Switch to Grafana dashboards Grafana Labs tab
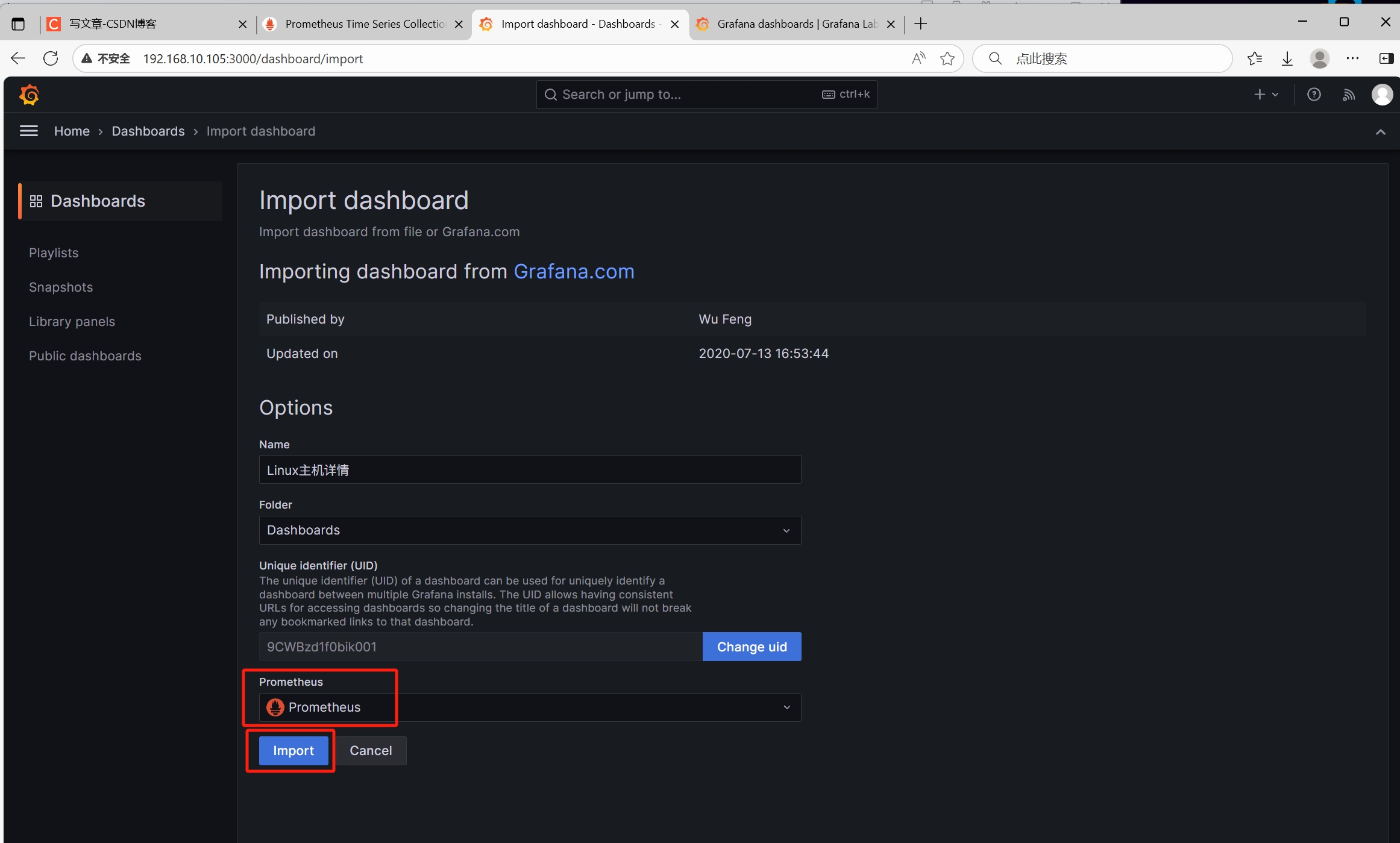 (x=796, y=24)
